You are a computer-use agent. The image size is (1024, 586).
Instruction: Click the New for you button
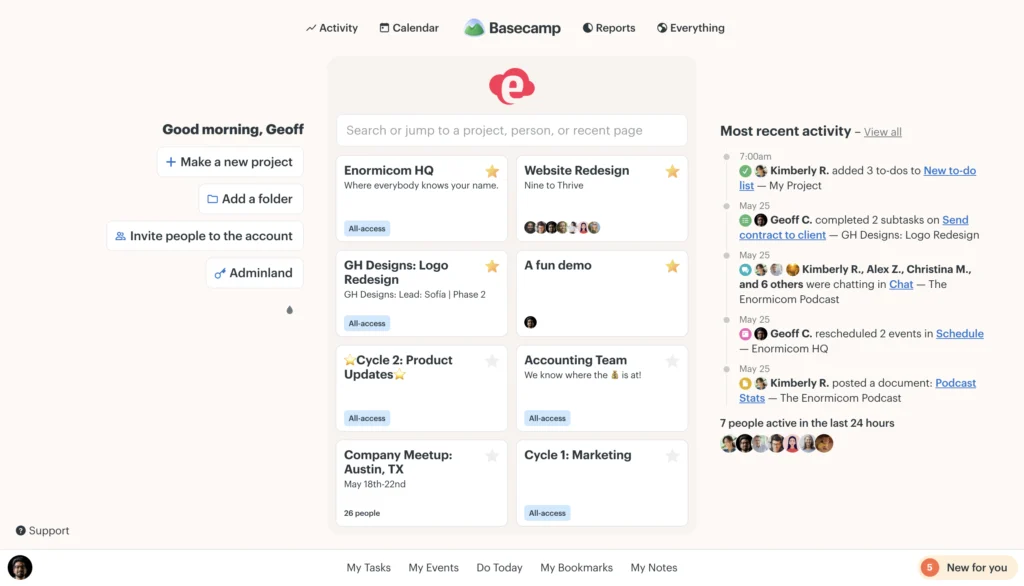coord(967,568)
